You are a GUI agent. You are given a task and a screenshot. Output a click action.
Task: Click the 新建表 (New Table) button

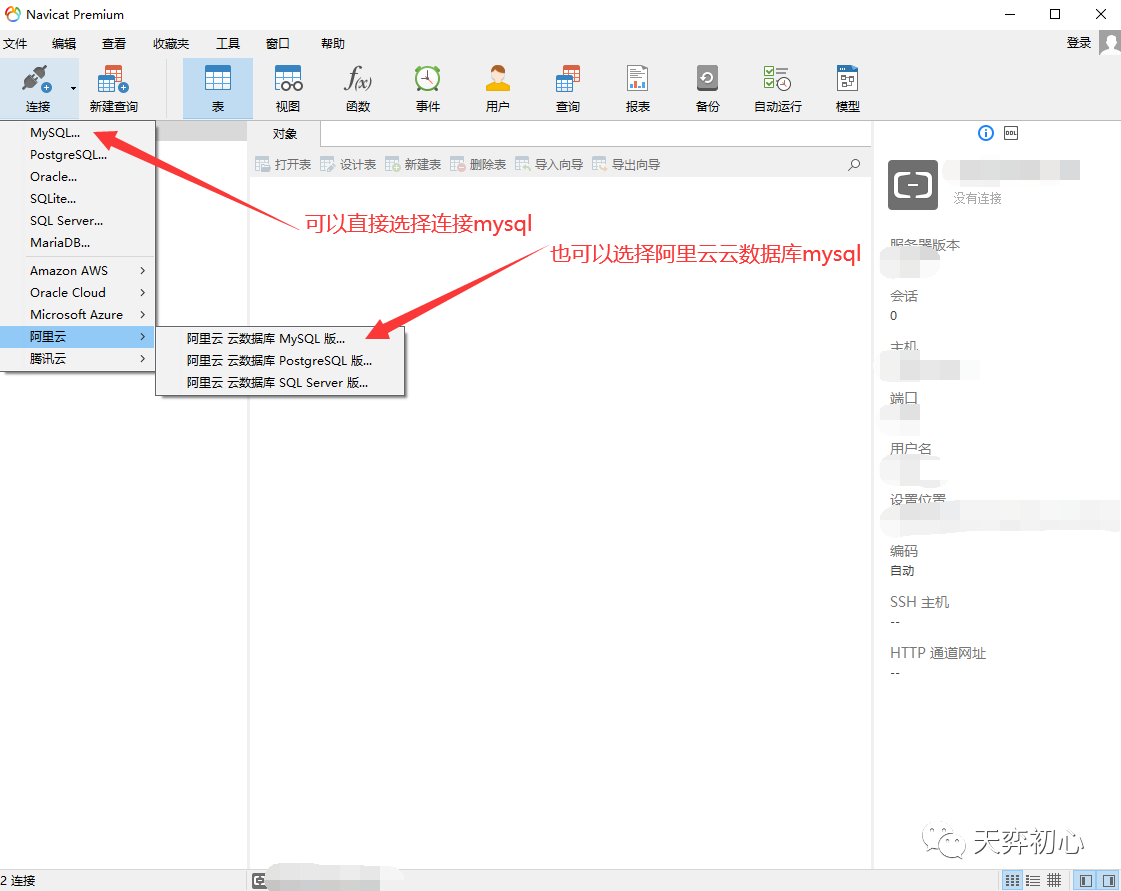(412, 165)
